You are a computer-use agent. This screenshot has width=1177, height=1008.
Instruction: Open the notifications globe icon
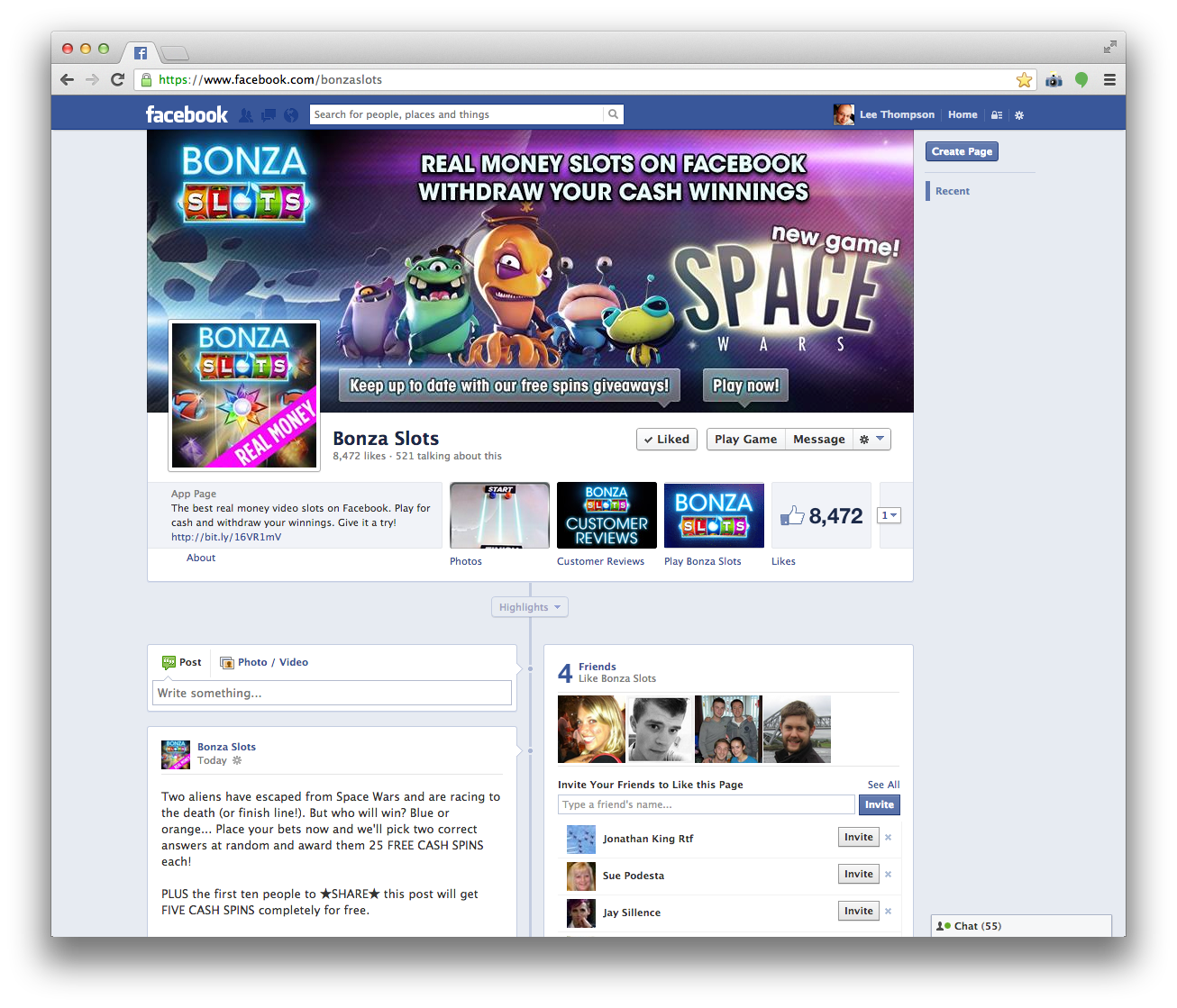point(291,115)
